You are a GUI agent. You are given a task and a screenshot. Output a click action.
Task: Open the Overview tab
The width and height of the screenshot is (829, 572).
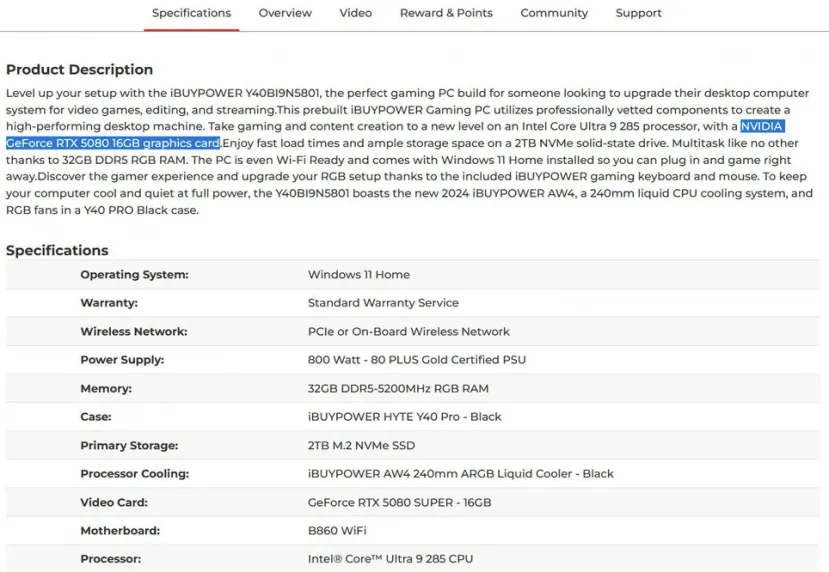[285, 13]
